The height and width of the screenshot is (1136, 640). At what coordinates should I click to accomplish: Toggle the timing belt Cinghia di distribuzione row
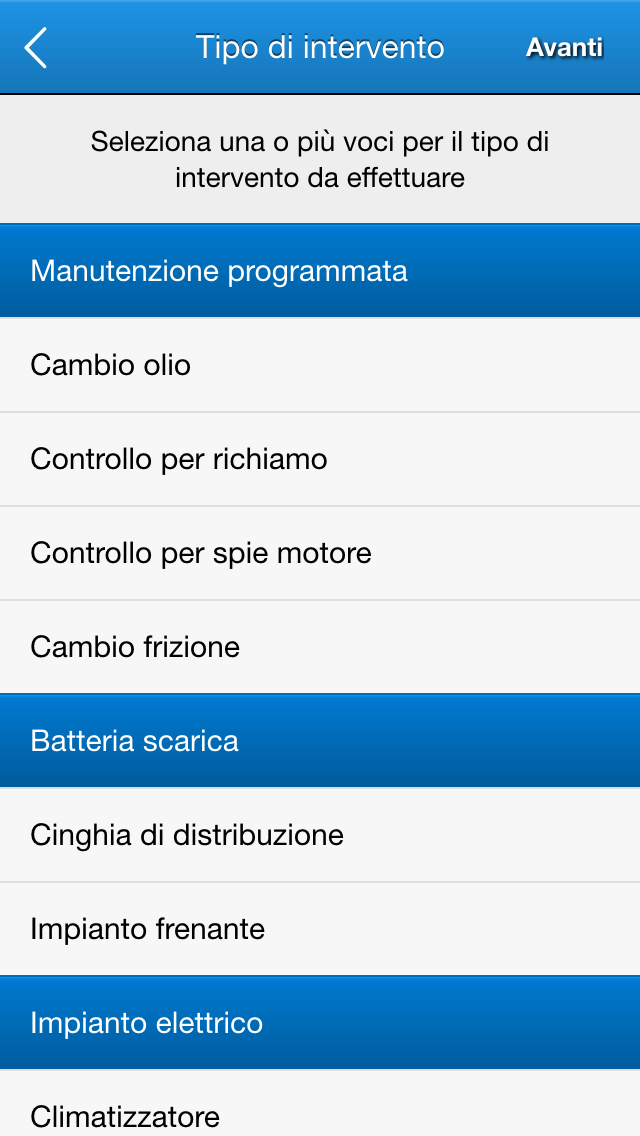[320, 835]
